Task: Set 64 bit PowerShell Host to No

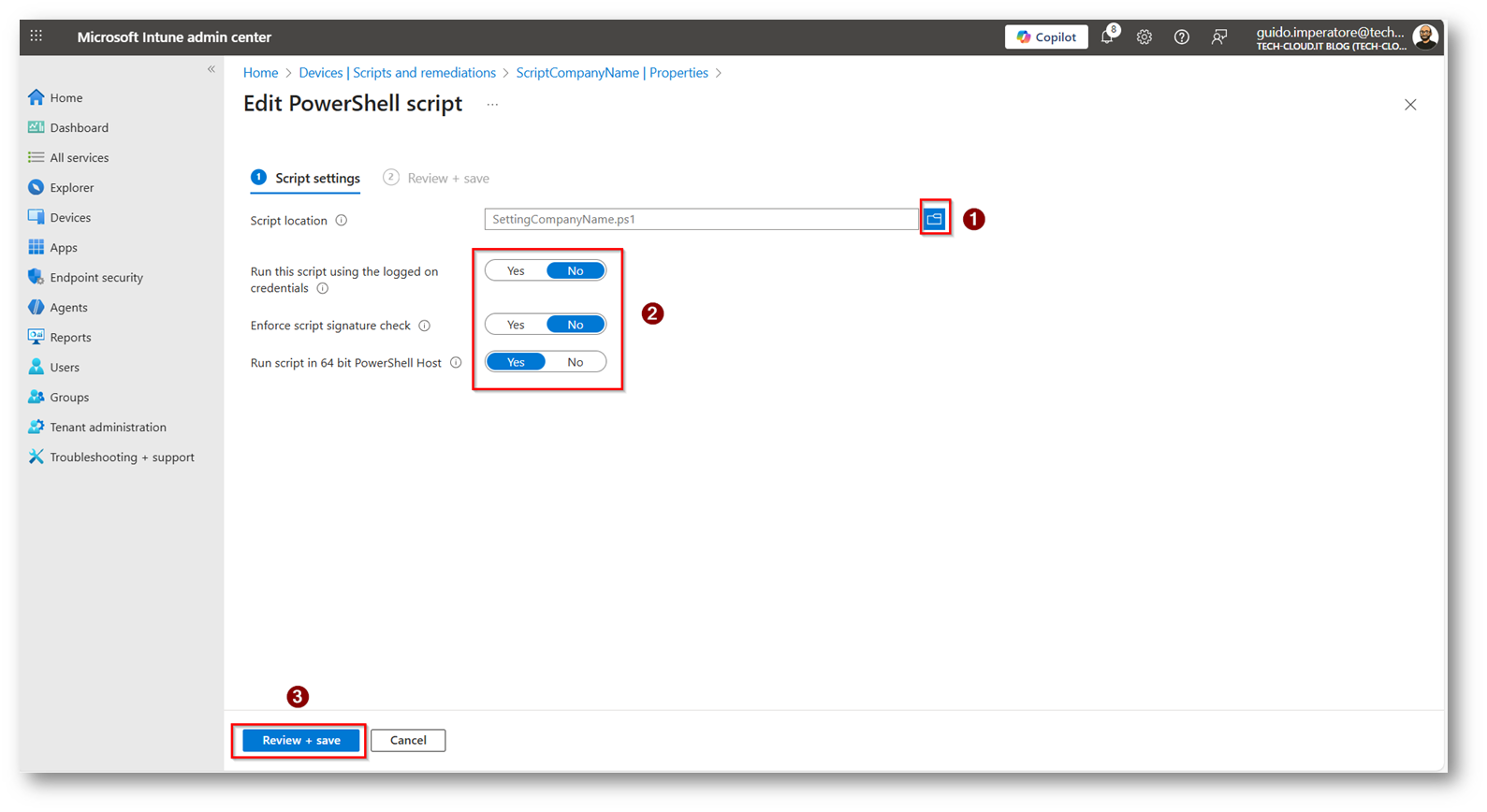Action: 575,362
